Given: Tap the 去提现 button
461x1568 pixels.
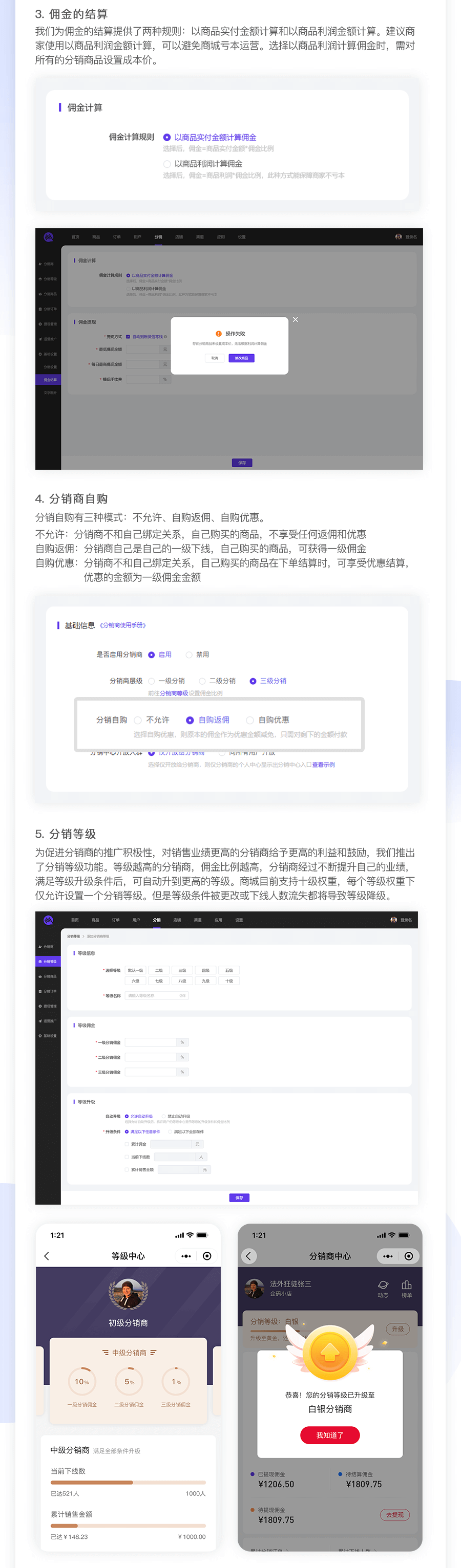Looking at the screenshot, I should (394, 1515).
